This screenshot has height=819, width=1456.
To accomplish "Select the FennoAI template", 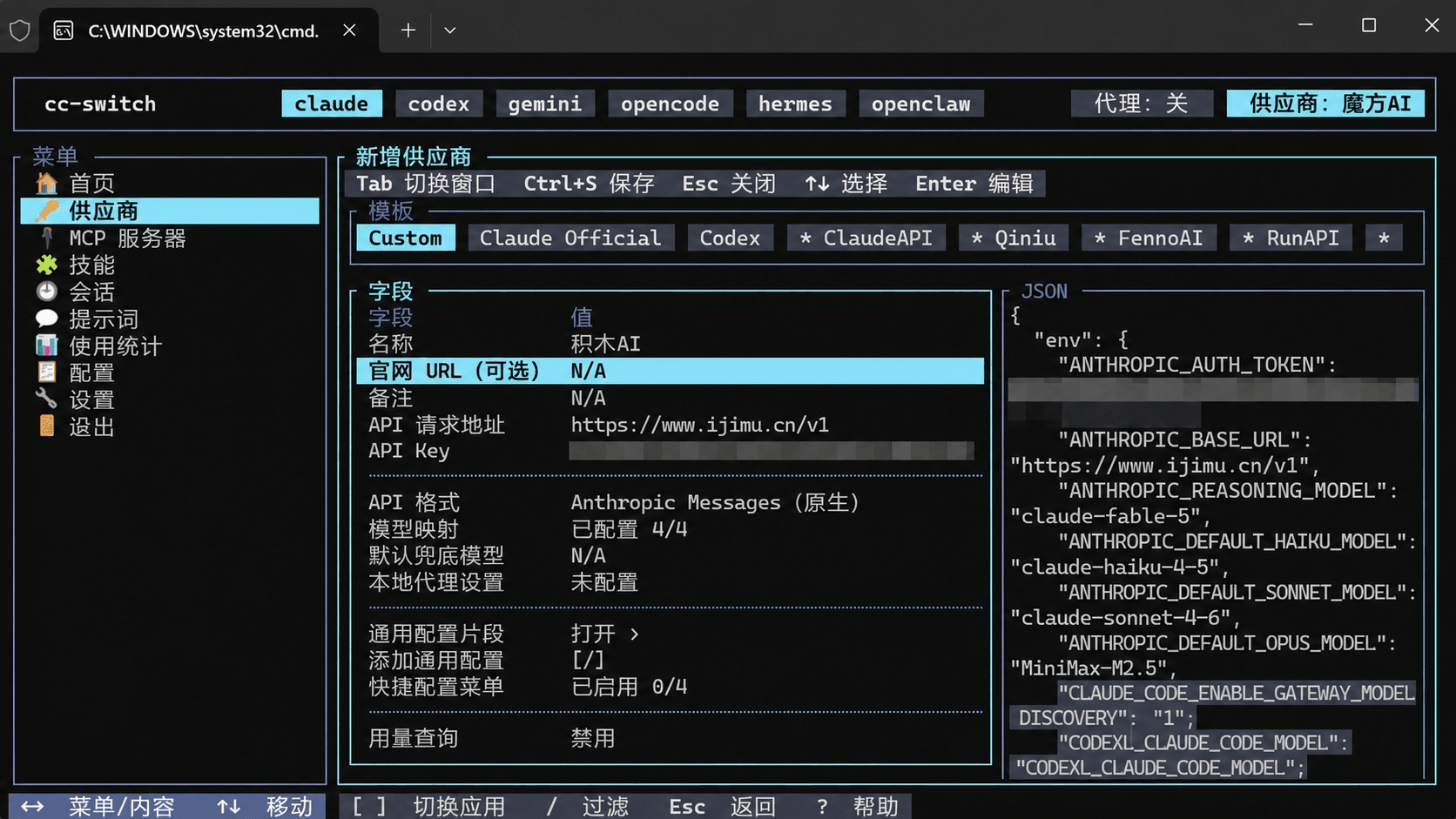I will pos(1149,238).
